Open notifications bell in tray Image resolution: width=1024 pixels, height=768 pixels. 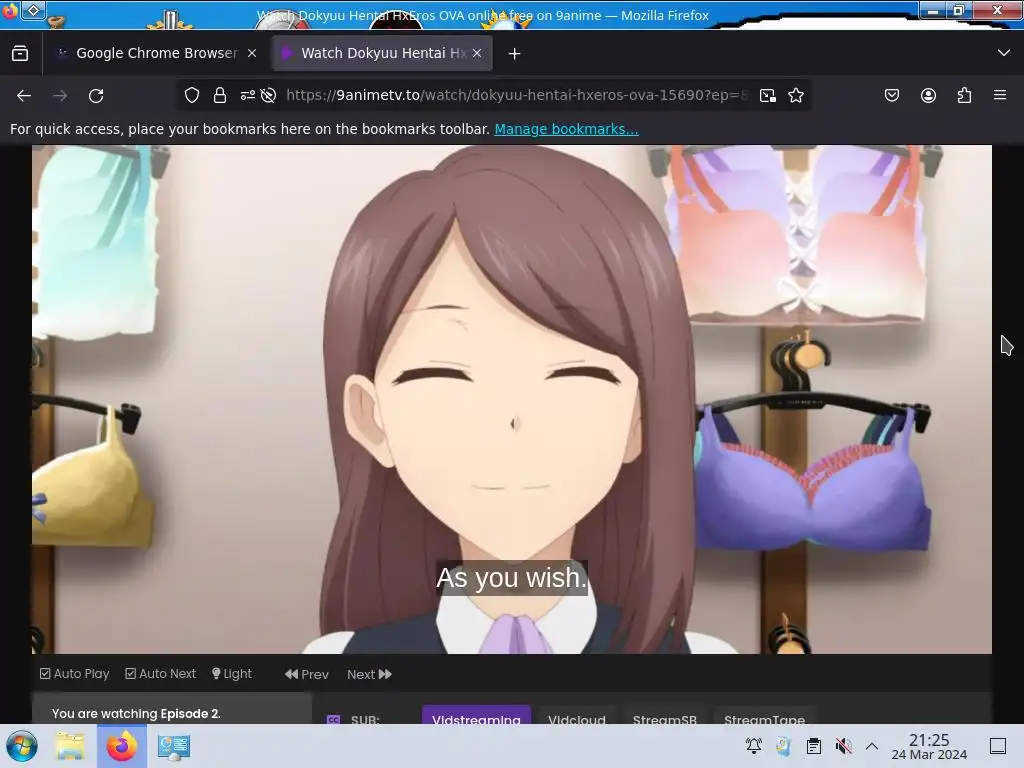tap(754, 746)
